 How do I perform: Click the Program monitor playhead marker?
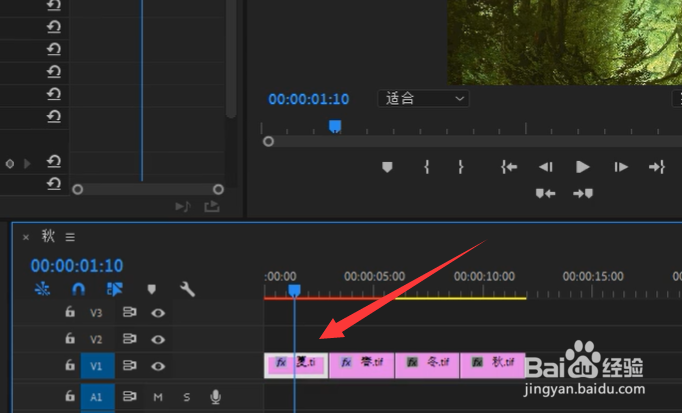coord(334,126)
